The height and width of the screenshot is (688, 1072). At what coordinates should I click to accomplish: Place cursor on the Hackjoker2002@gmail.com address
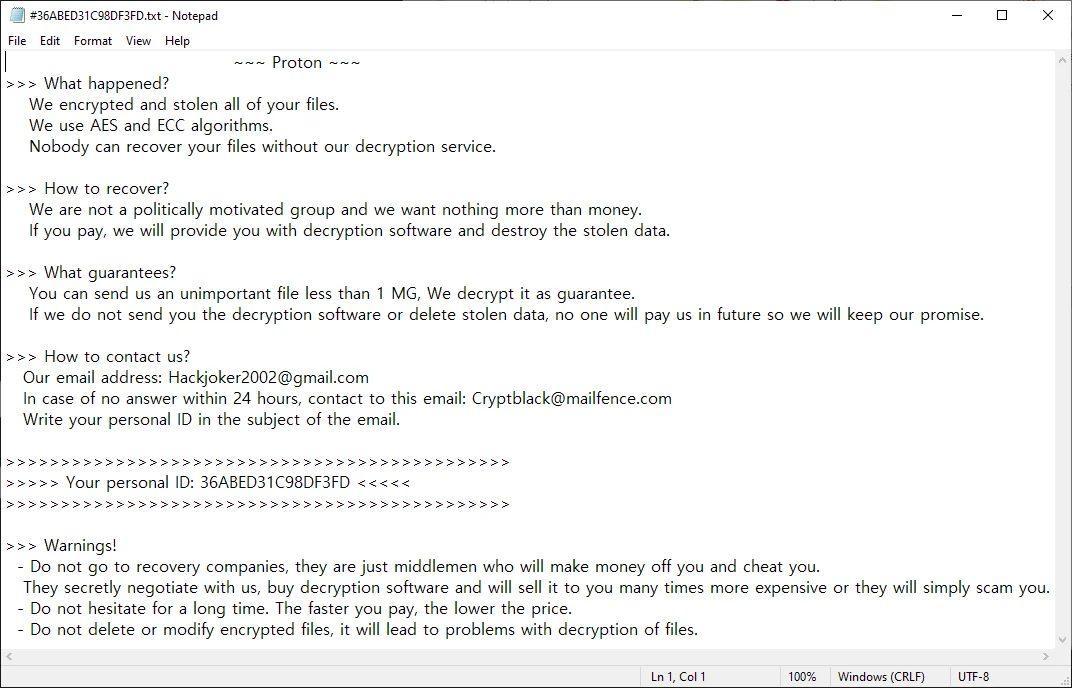point(268,378)
